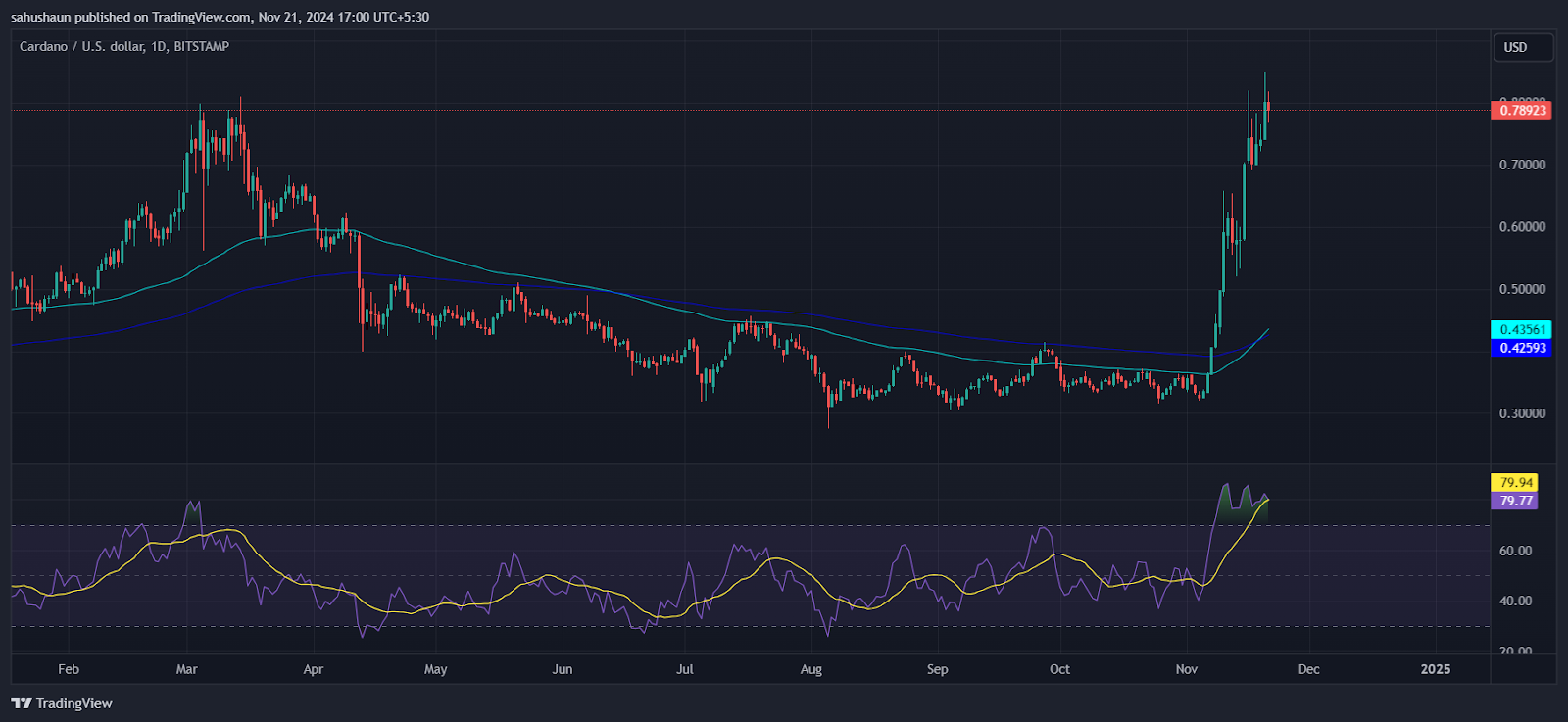
Task: Click the 60.00 RSI axis label
Action: [x=1515, y=551]
